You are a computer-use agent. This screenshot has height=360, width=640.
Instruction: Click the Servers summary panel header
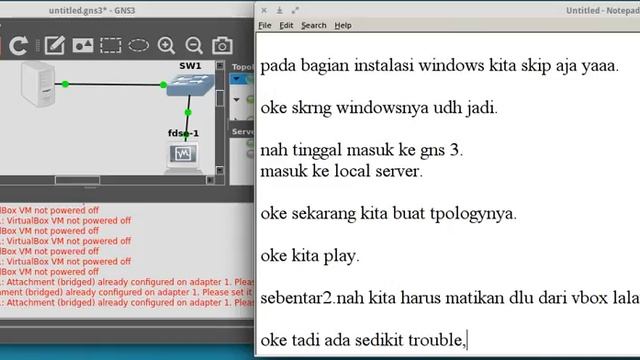coord(242,132)
